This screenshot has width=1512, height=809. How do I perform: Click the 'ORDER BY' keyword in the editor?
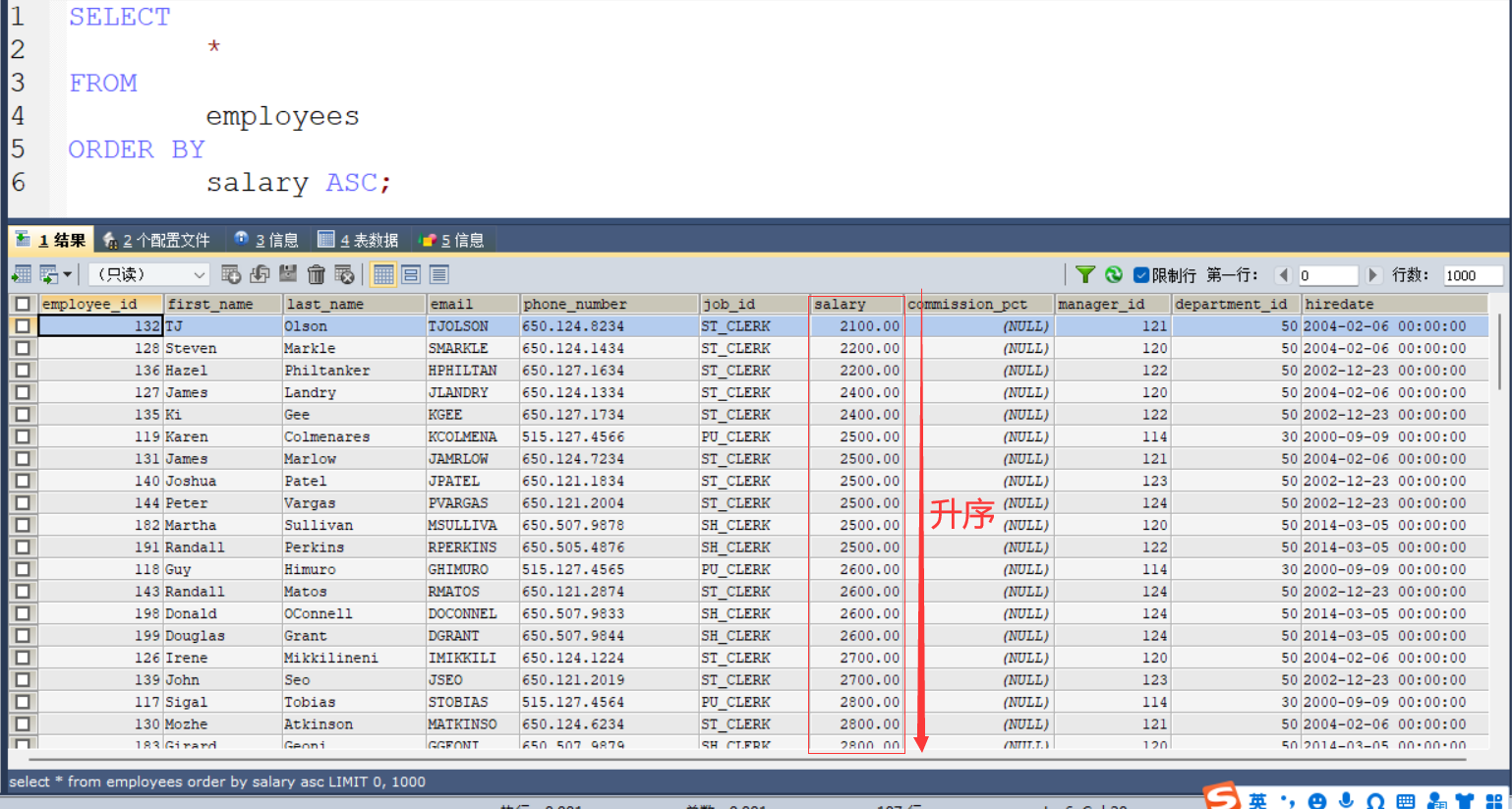136,149
